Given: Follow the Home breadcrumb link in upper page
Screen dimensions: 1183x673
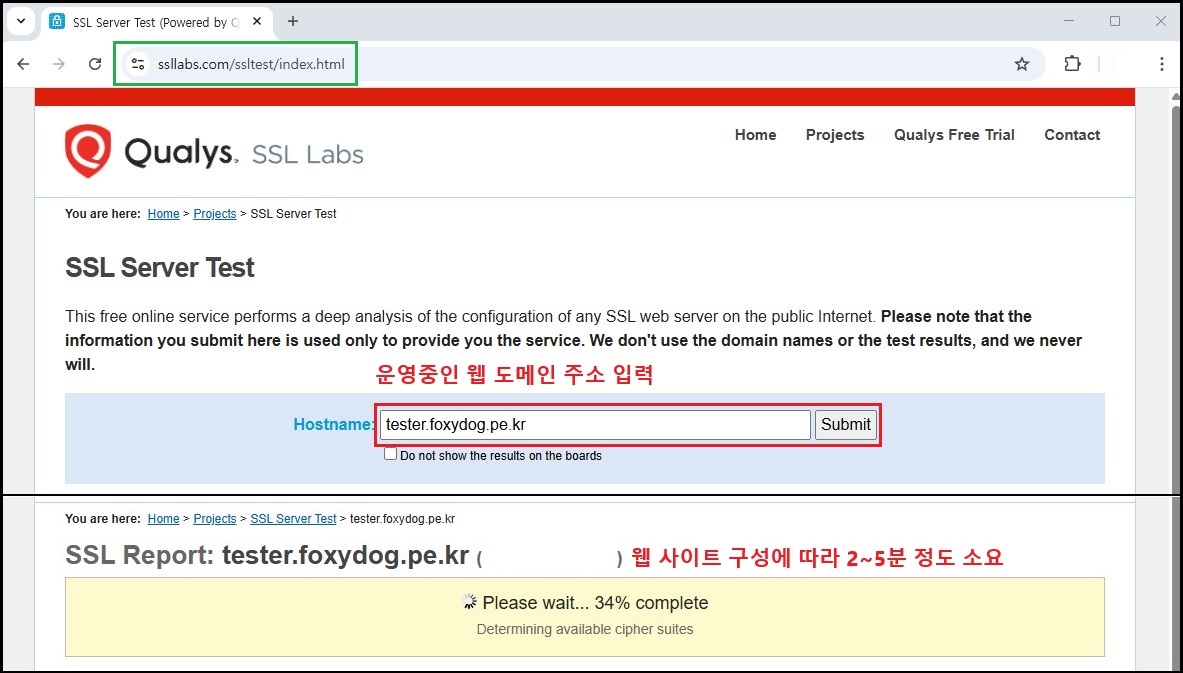Looking at the screenshot, I should (x=163, y=214).
